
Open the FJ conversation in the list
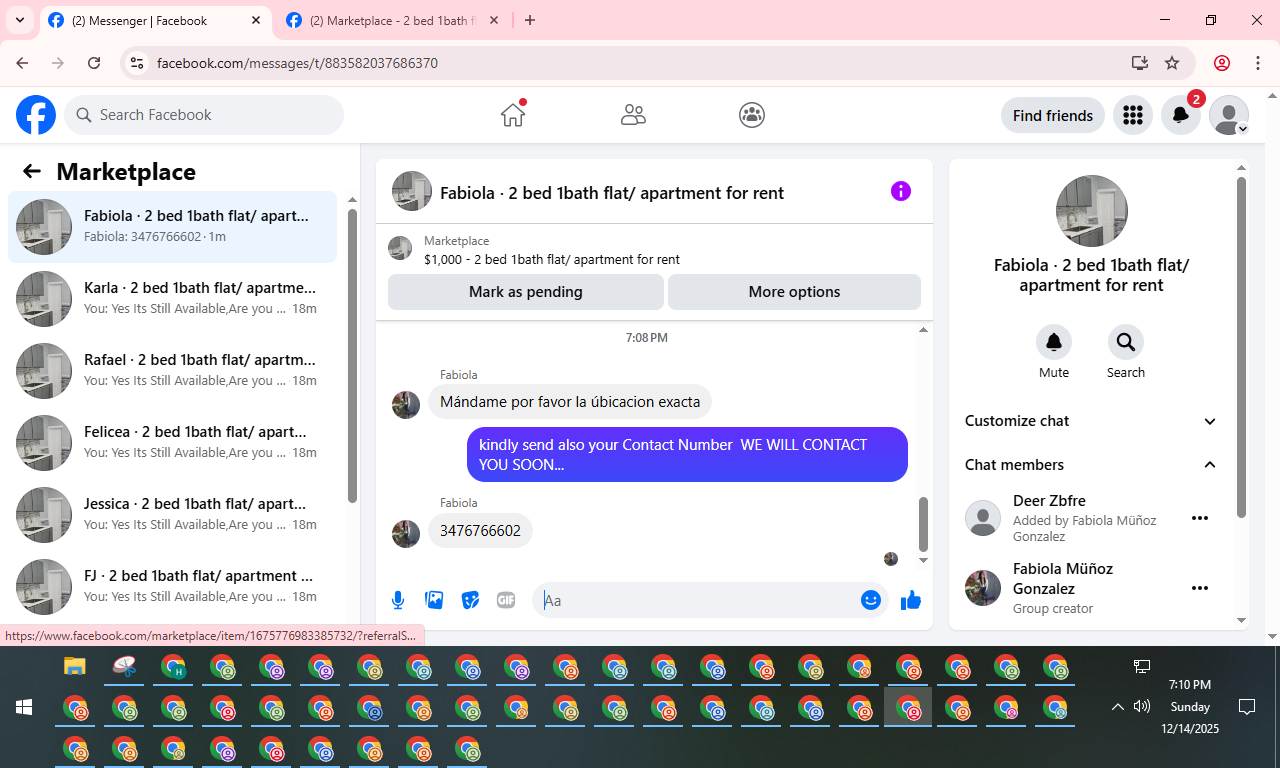click(x=172, y=587)
